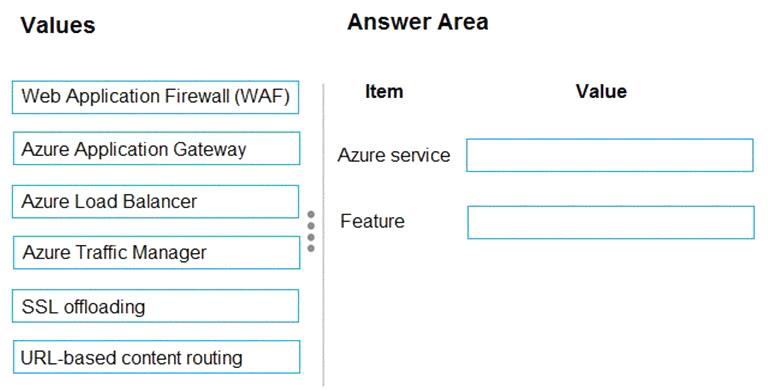Click the SSL offloading value
Viewport: 768px width, 390px height.
(155, 306)
